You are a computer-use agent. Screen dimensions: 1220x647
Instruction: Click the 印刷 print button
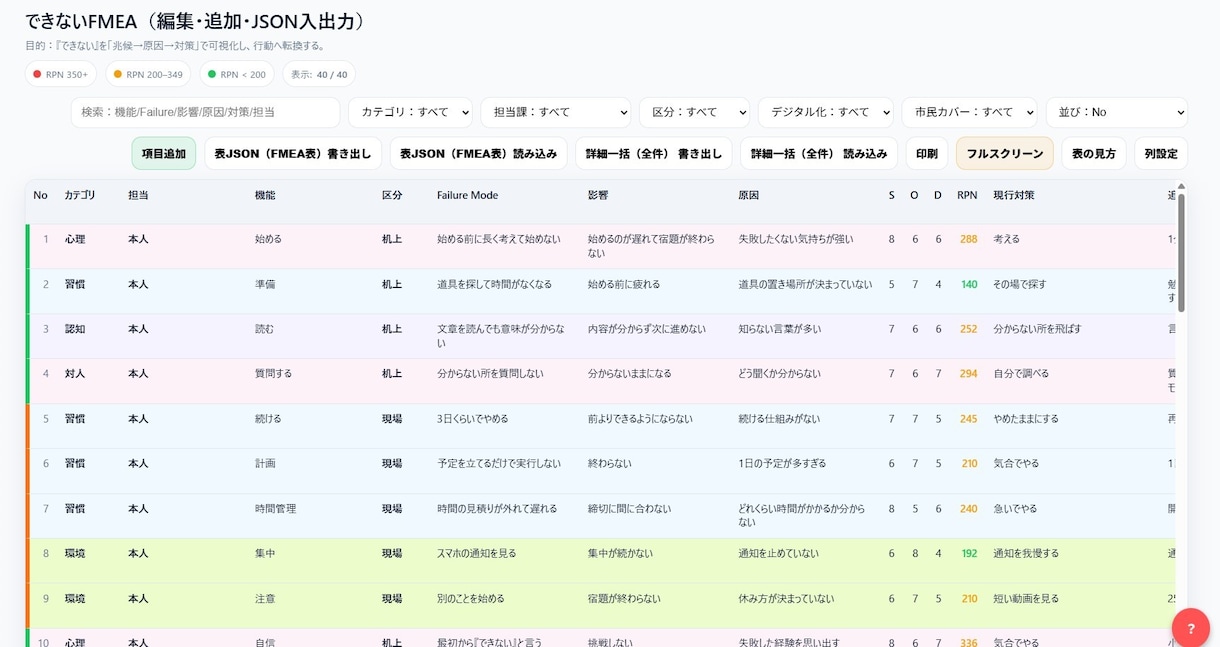(927, 153)
